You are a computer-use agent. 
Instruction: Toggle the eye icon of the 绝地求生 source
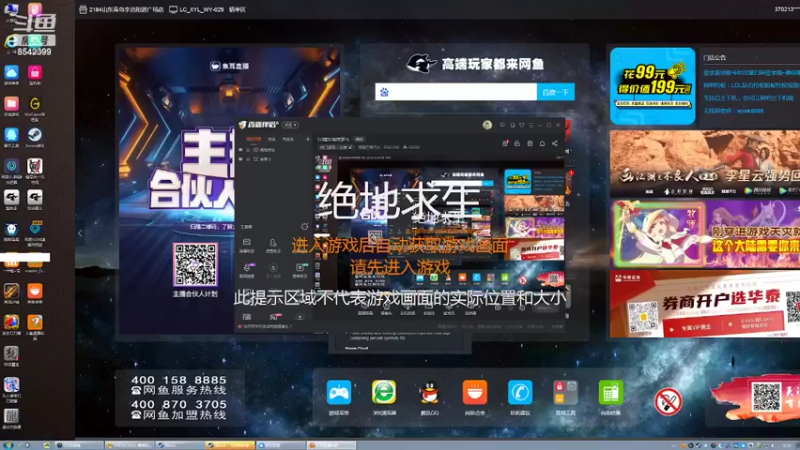pos(240,150)
